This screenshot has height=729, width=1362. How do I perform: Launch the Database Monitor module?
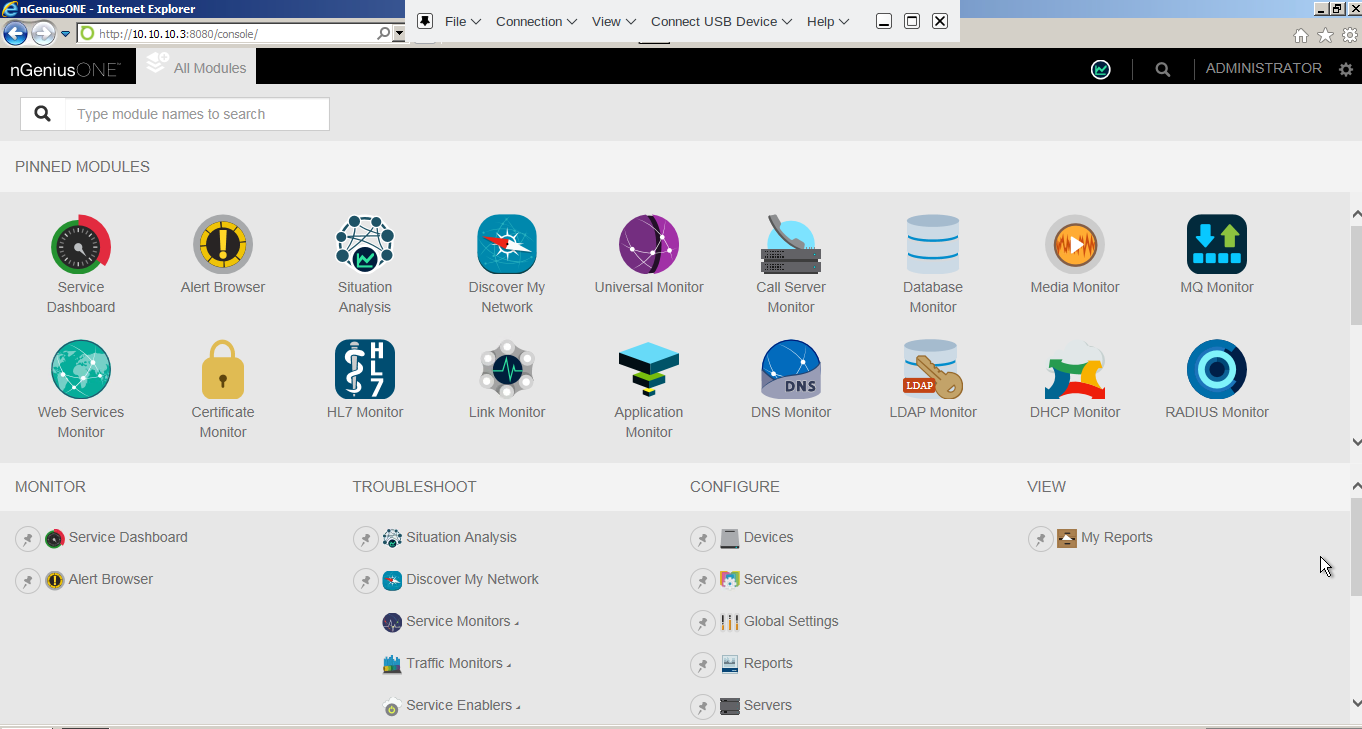(x=933, y=245)
